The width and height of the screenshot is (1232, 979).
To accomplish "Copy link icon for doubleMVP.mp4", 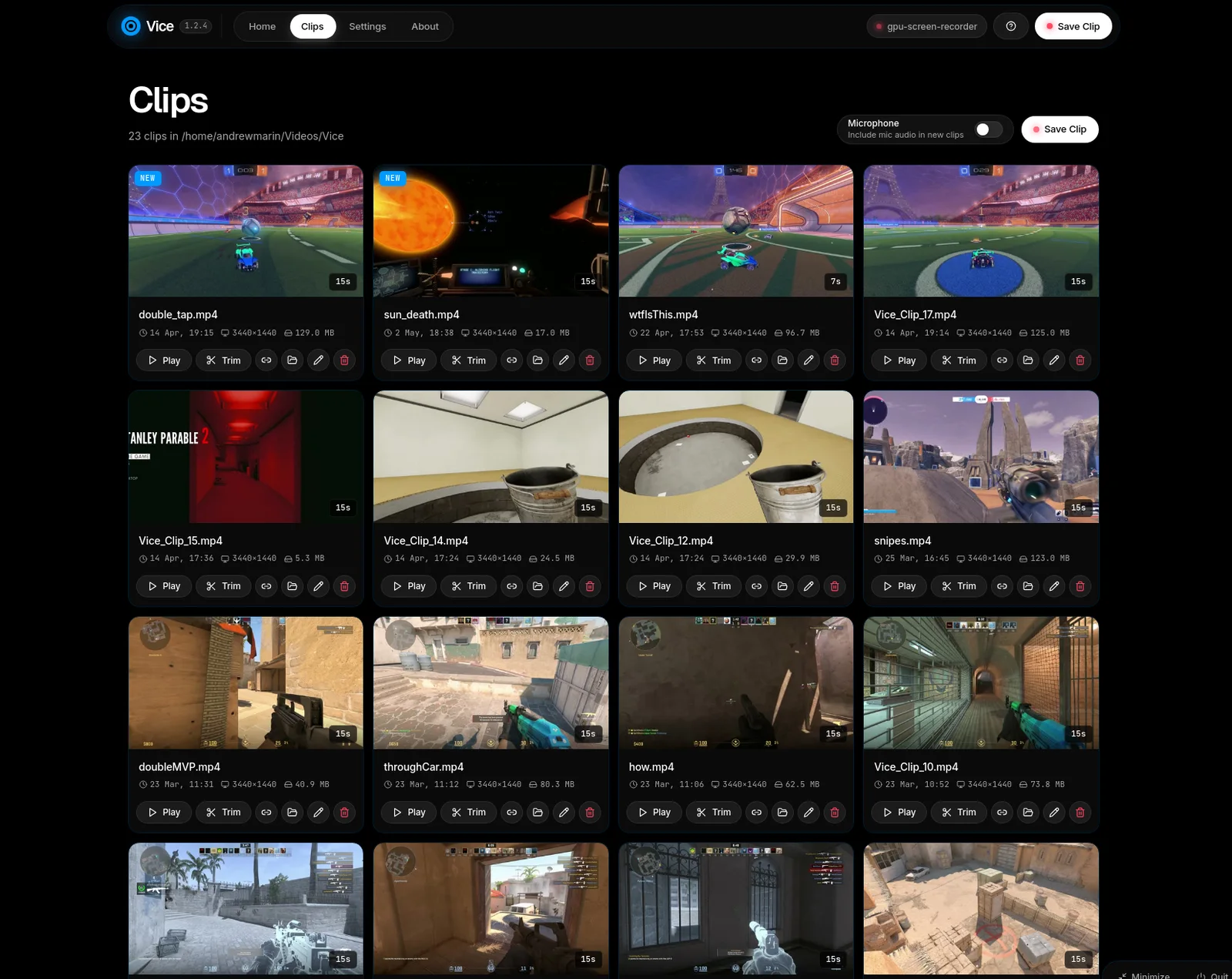I will coord(266,812).
